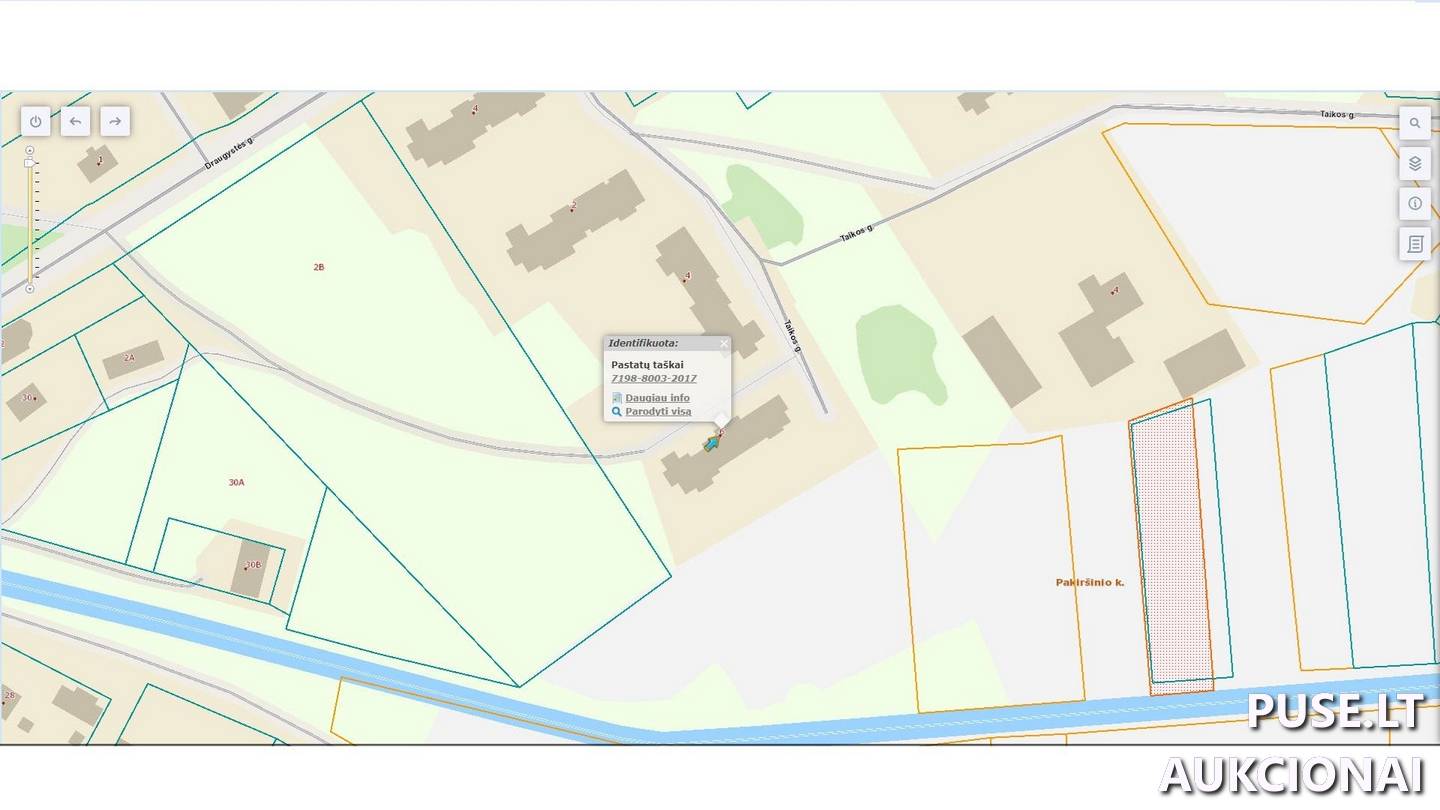The height and width of the screenshot is (810, 1440).
Task: Go to next map extent arrow
Action: pos(115,121)
